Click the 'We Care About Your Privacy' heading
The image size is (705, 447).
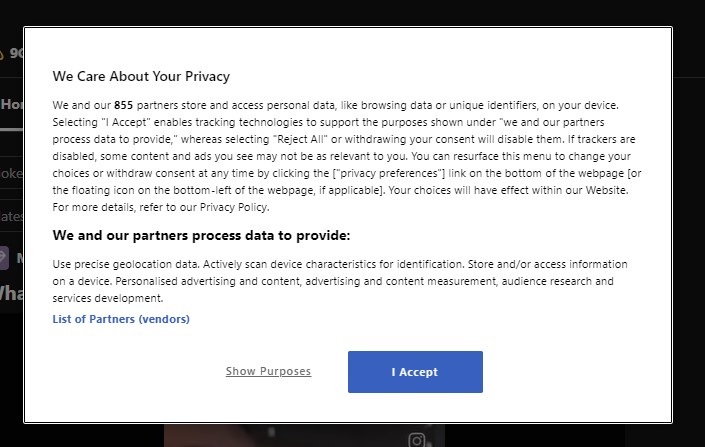141,76
